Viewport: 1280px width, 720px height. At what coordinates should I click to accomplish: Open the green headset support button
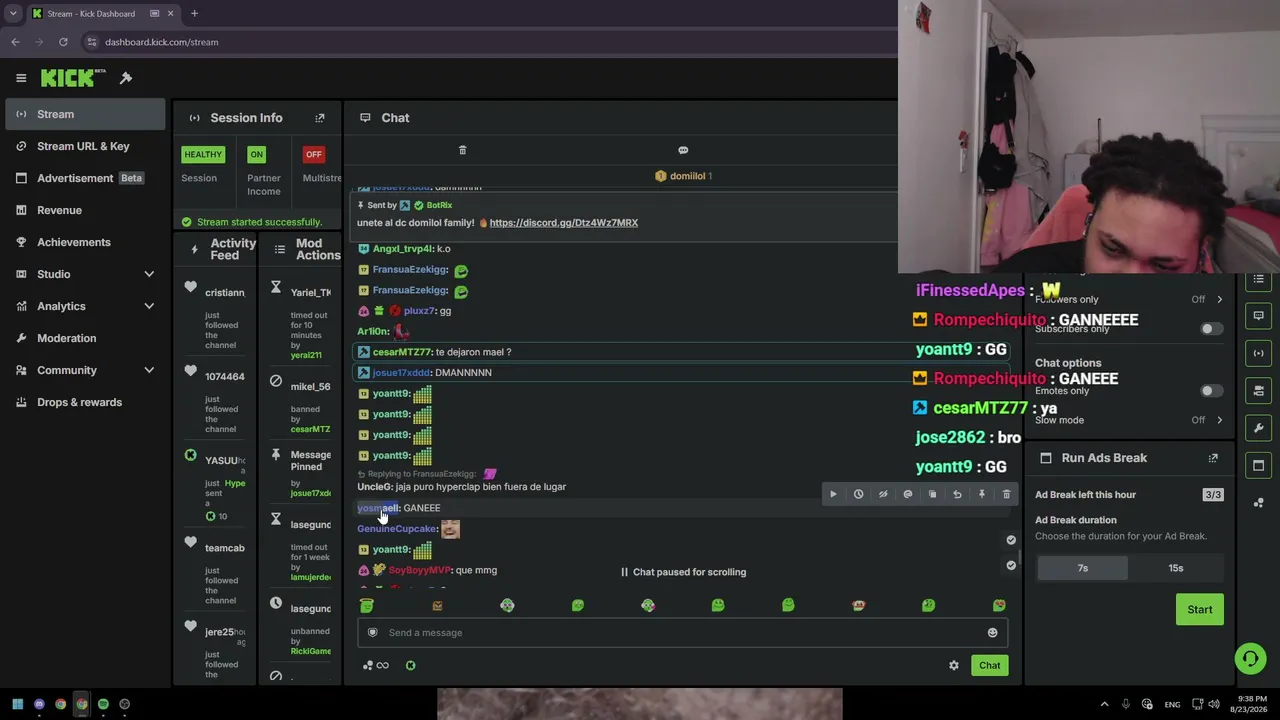pos(1250,658)
